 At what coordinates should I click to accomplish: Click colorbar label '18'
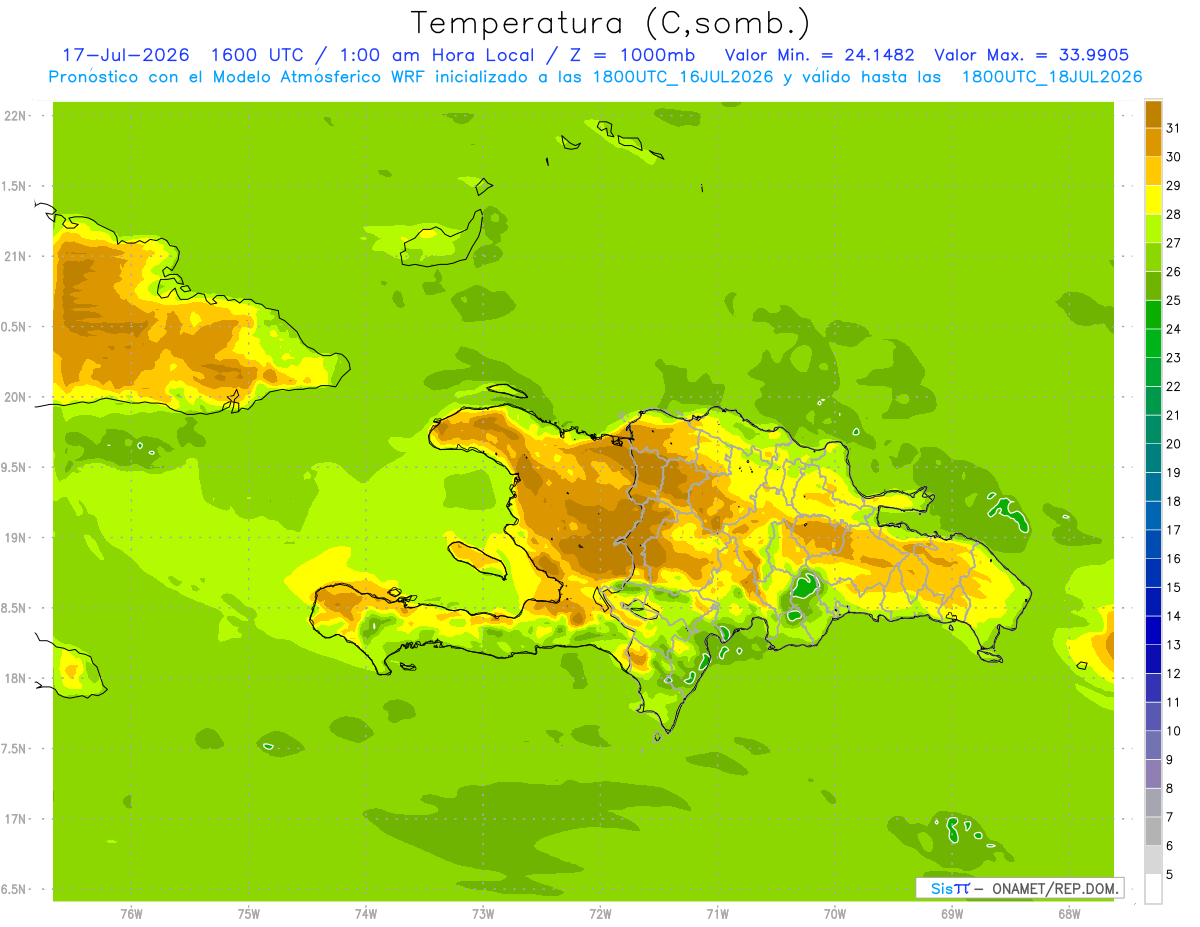(1174, 501)
